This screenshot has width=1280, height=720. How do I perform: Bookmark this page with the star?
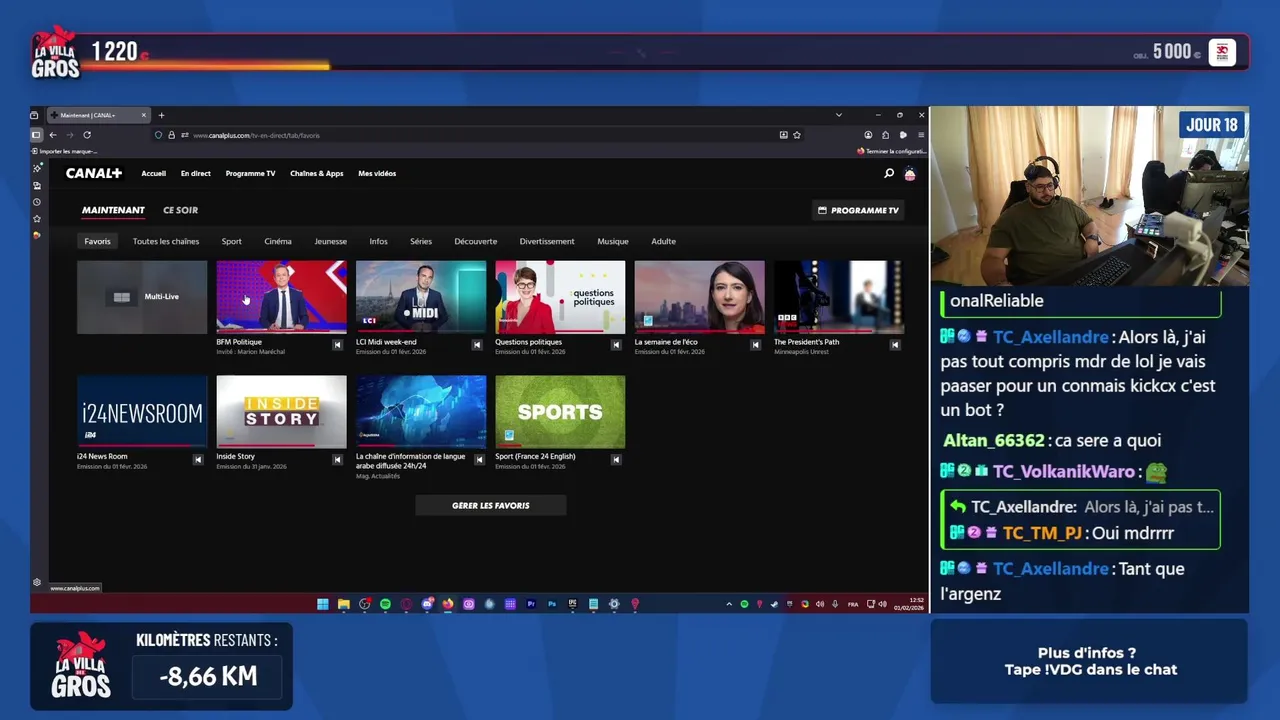coord(797,135)
